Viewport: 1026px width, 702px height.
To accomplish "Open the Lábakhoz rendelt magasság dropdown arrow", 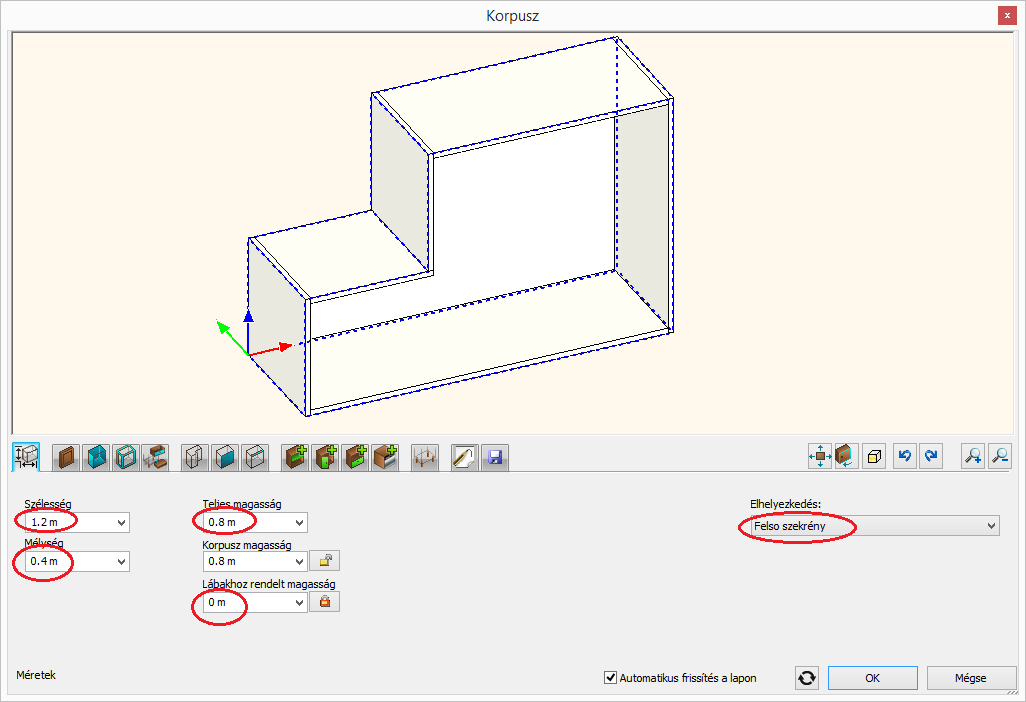I will point(299,603).
